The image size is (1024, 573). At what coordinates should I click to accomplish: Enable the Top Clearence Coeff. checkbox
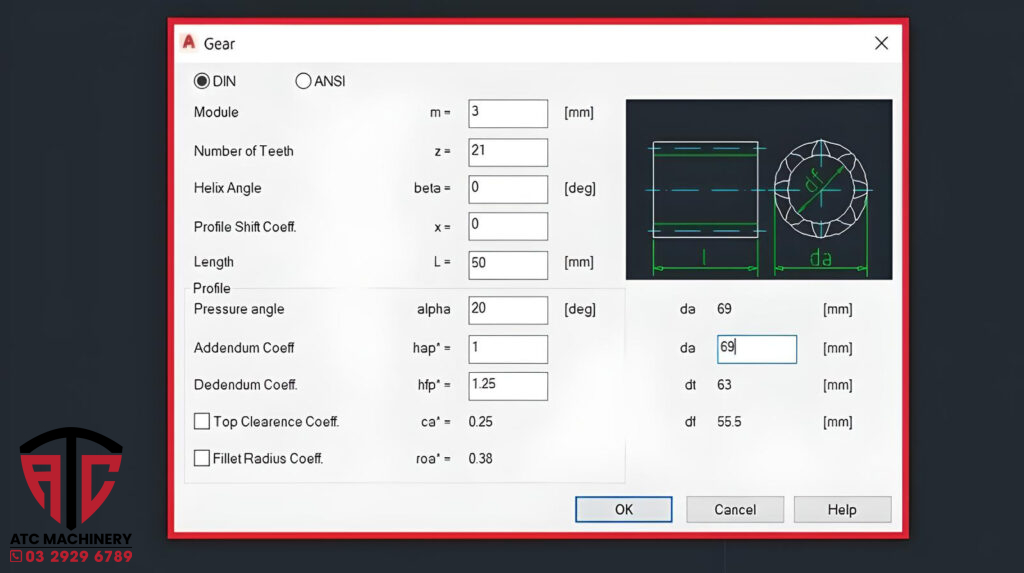point(202,422)
